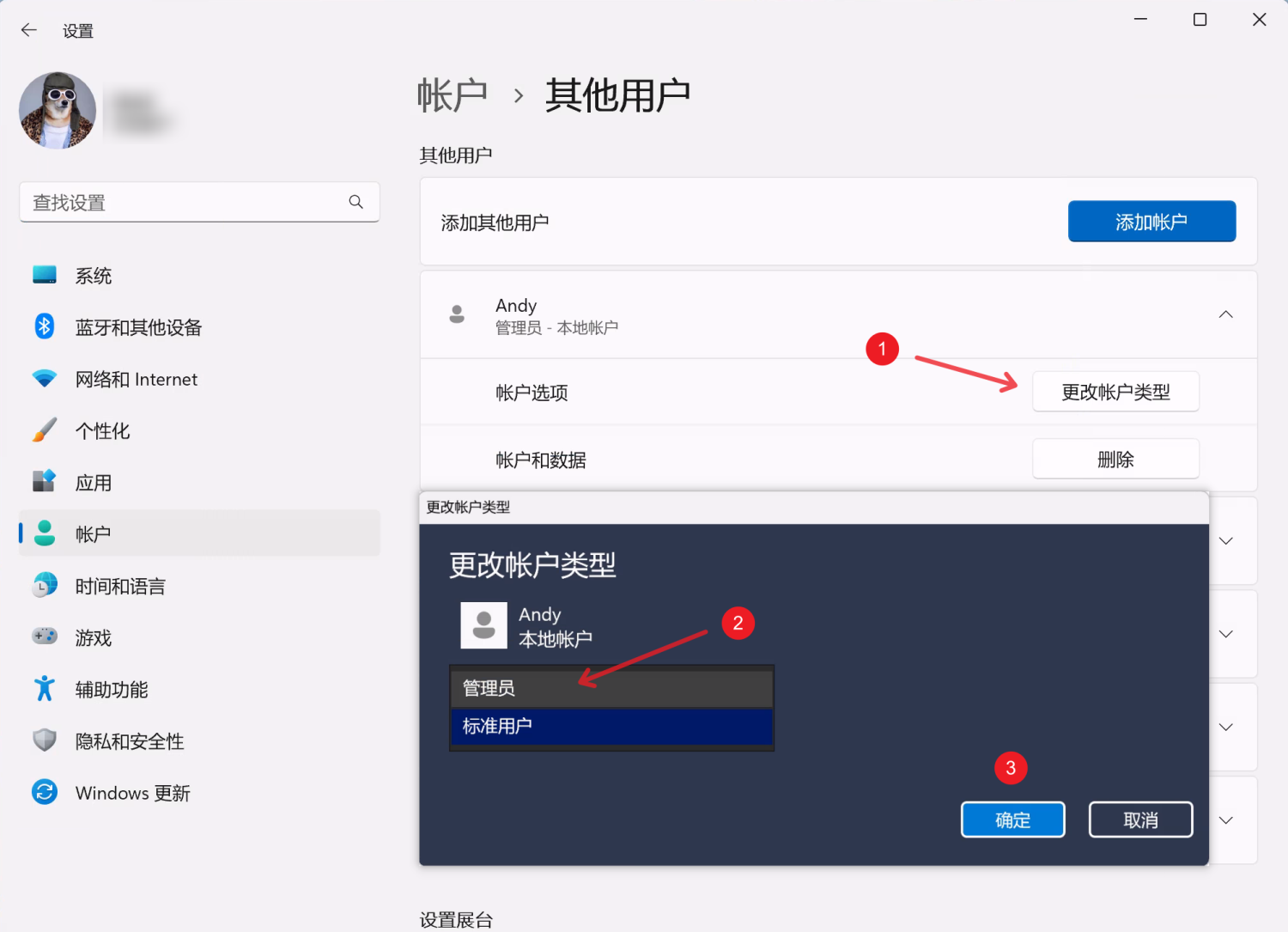Click the privacy shield icon

(x=45, y=740)
